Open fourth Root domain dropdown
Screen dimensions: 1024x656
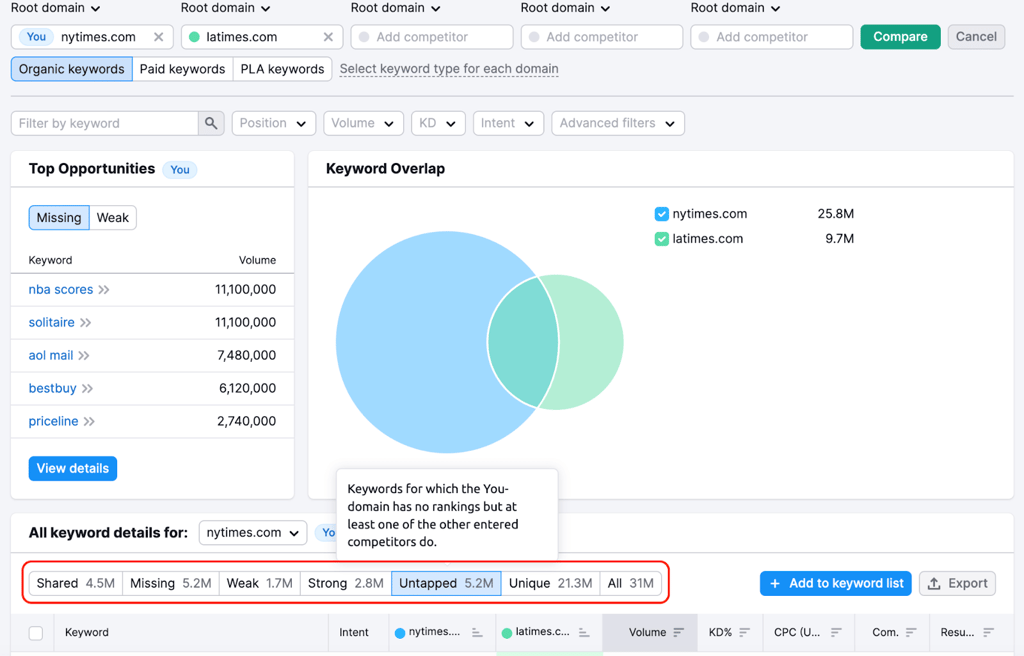[x=565, y=8]
